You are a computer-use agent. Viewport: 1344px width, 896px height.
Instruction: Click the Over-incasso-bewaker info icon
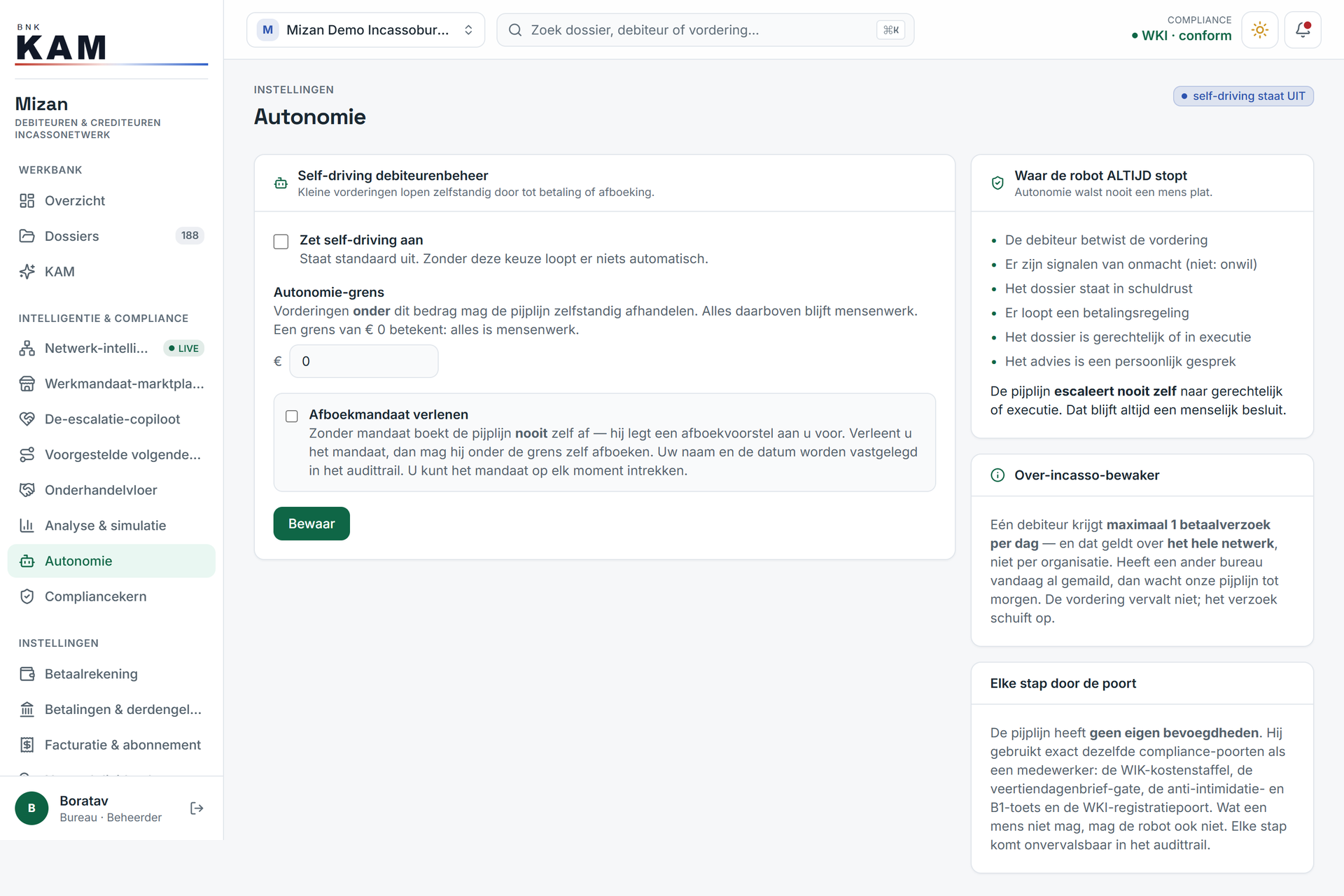tap(997, 475)
